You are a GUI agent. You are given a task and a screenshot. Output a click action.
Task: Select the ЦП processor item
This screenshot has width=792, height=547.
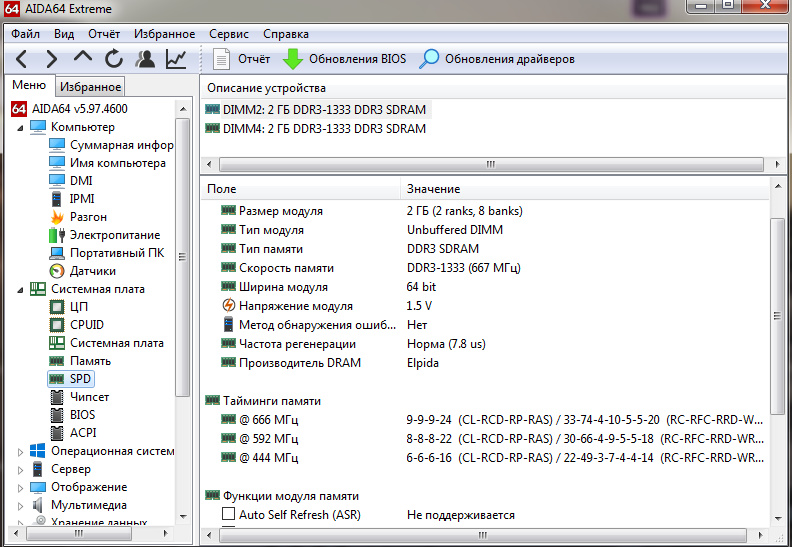pos(79,307)
